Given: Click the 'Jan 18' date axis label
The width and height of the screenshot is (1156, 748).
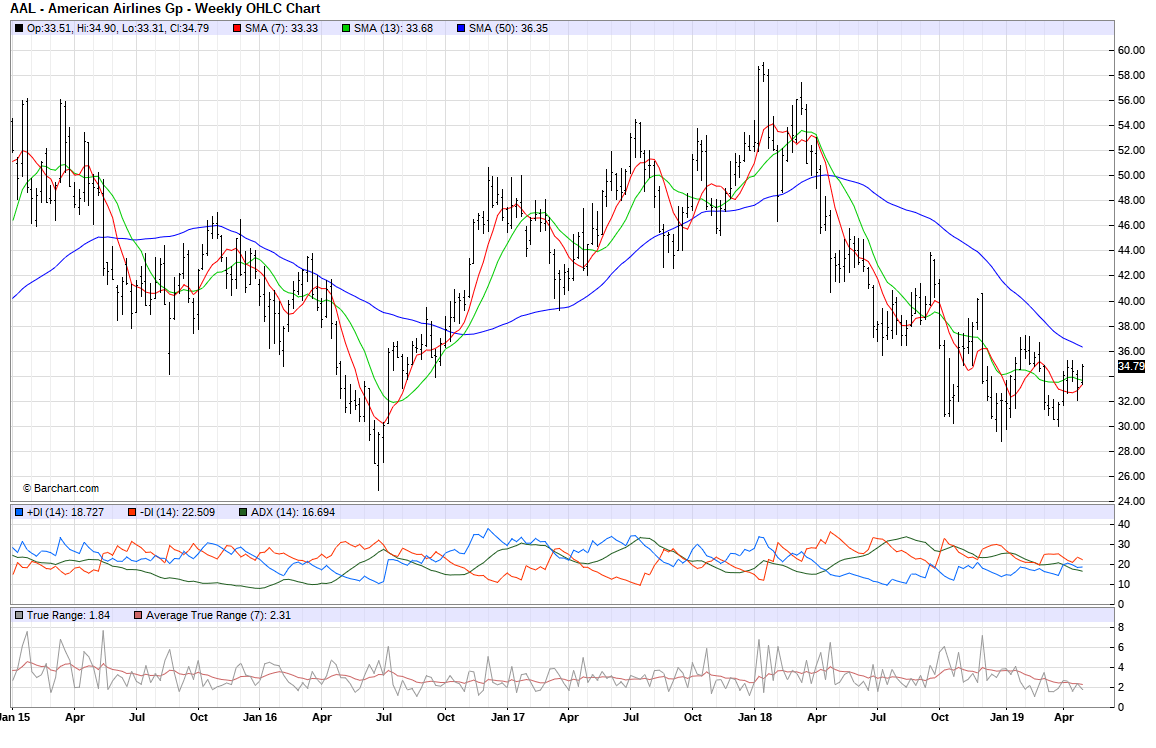Looking at the screenshot, I should (755, 717).
